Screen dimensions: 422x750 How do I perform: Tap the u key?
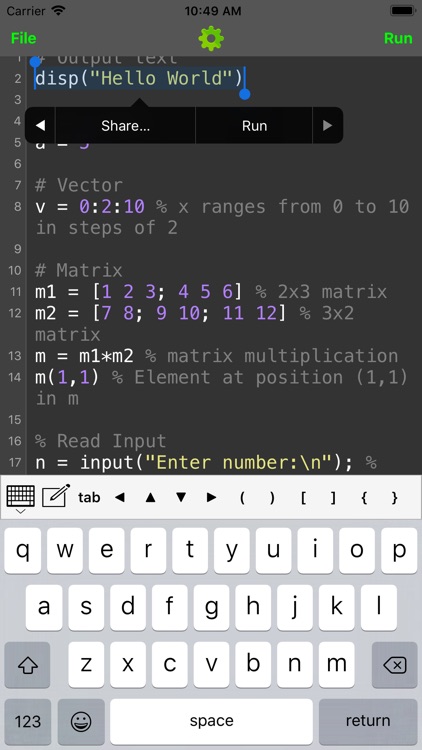(274, 551)
